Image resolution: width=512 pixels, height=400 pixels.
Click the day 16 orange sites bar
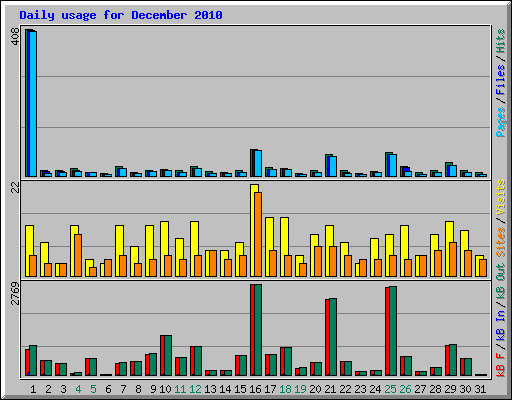point(258,234)
